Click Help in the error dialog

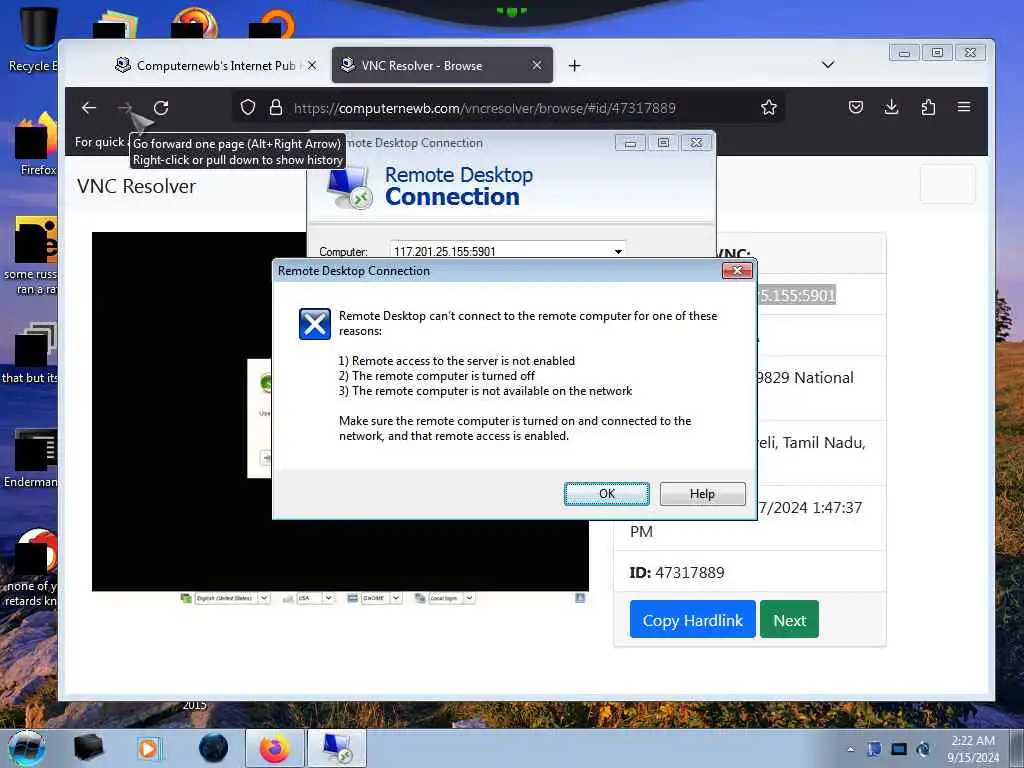click(702, 494)
